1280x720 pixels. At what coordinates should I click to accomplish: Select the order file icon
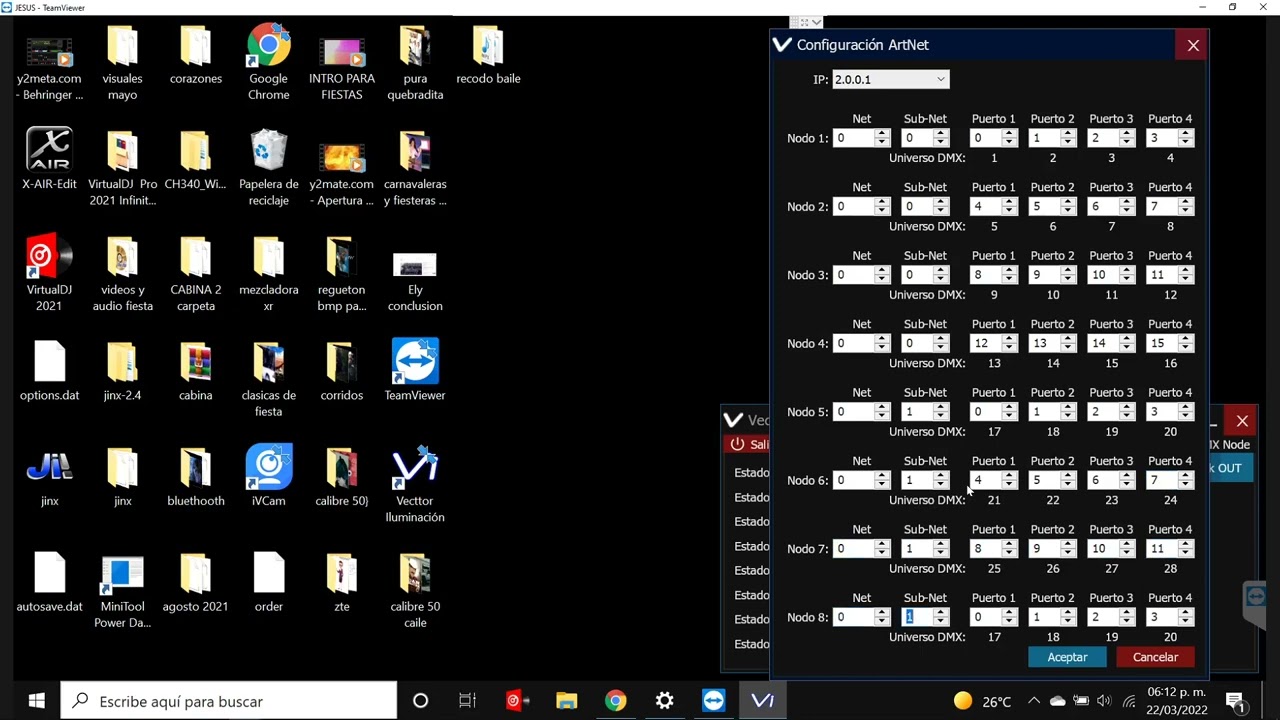269,581
